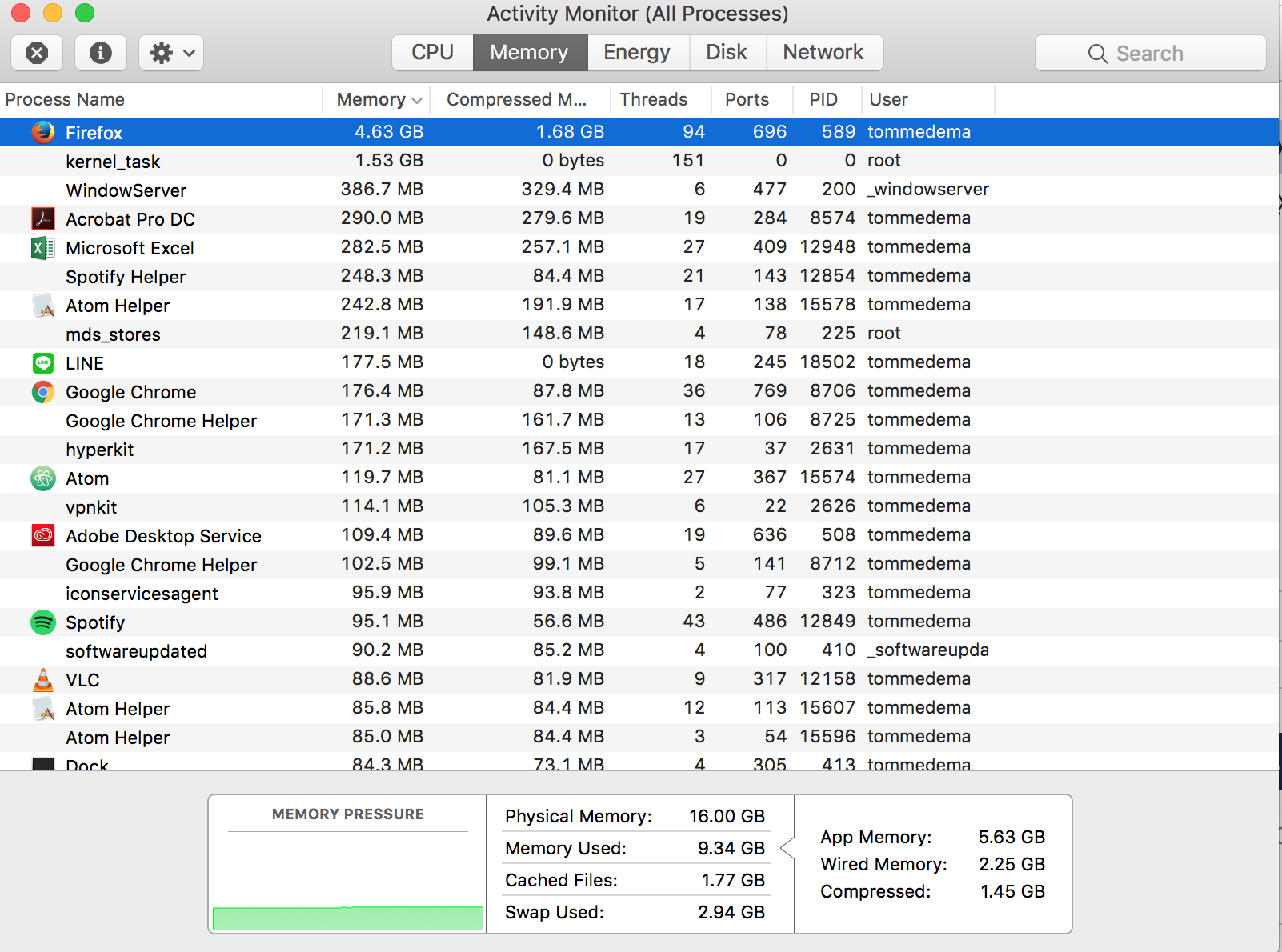Image resolution: width=1282 pixels, height=952 pixels.
Task: Sort by Process Name column header
Action: point(160,99)
